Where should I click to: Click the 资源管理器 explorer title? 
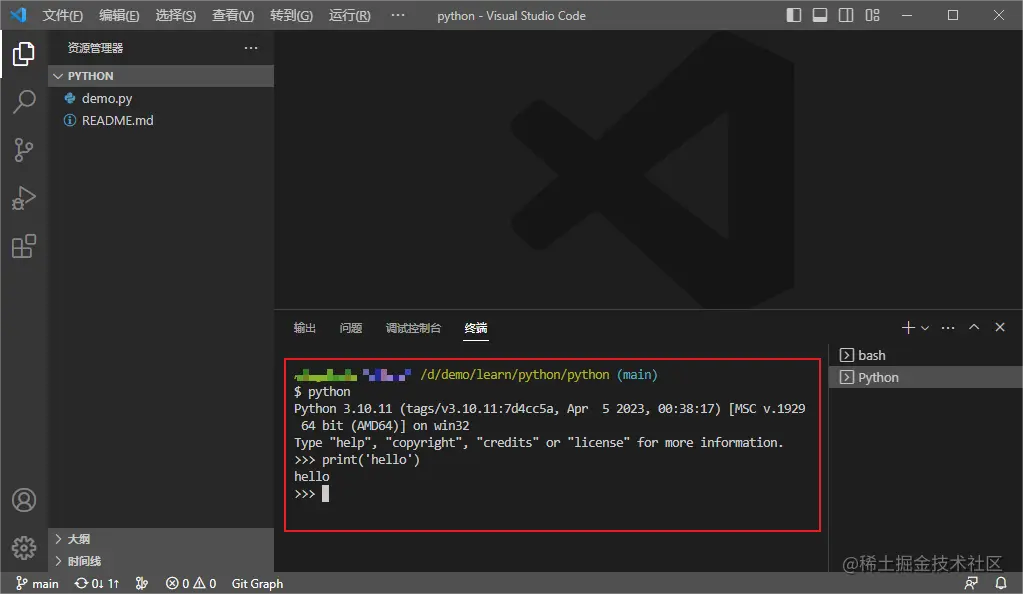[x=95, y=48]
